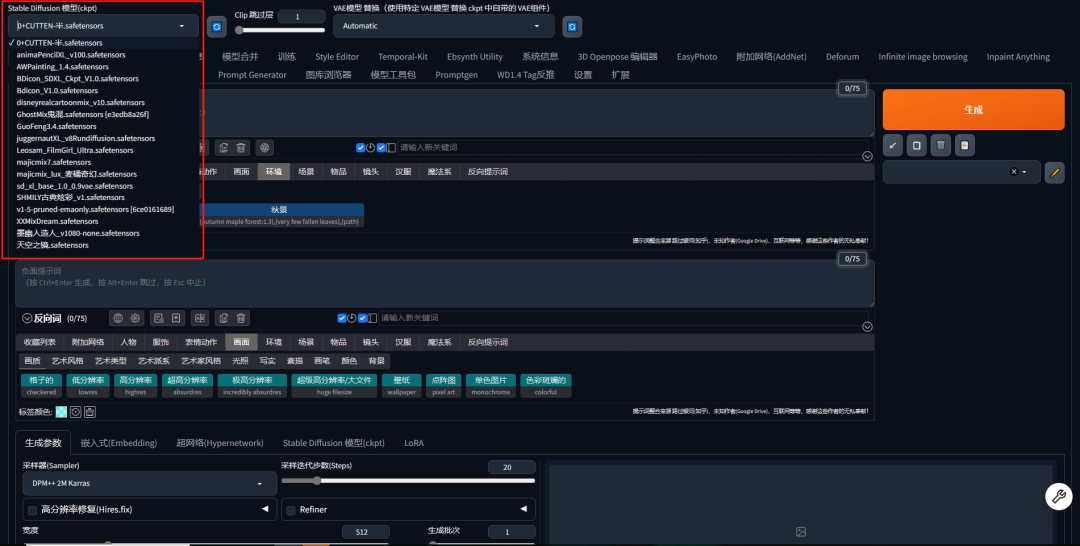Click the translate icon in the 反向词 toolbar
The height and width of the screenshot is (546, 1080).
[x=200, y=318]
